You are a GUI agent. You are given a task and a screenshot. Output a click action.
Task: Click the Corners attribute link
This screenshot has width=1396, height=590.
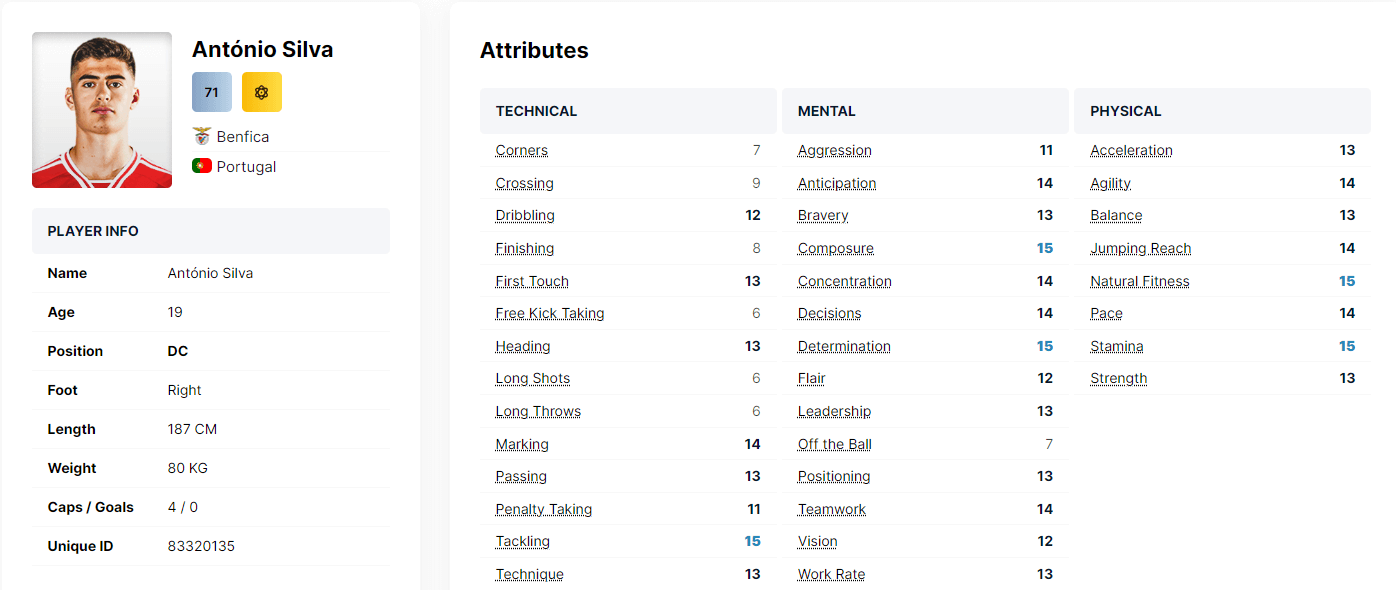coord(520,150)
